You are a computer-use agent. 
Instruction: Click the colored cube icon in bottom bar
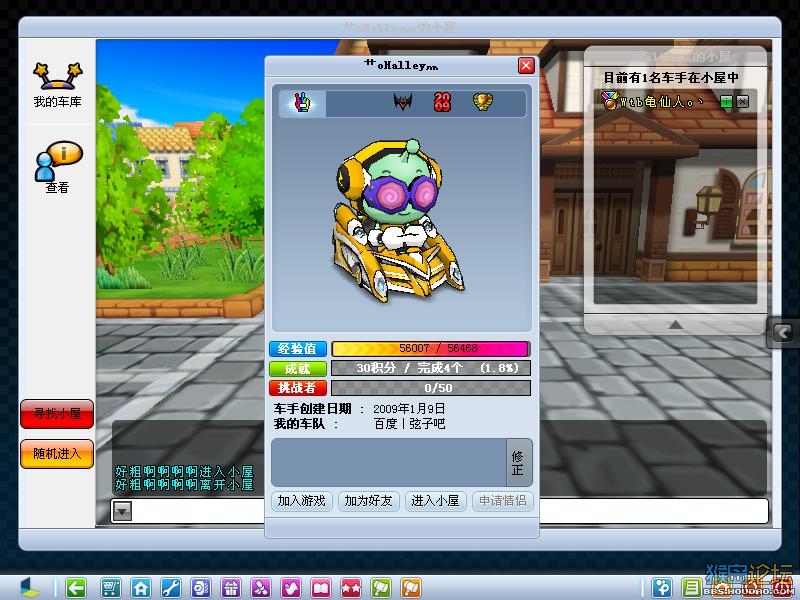(30, 588)
